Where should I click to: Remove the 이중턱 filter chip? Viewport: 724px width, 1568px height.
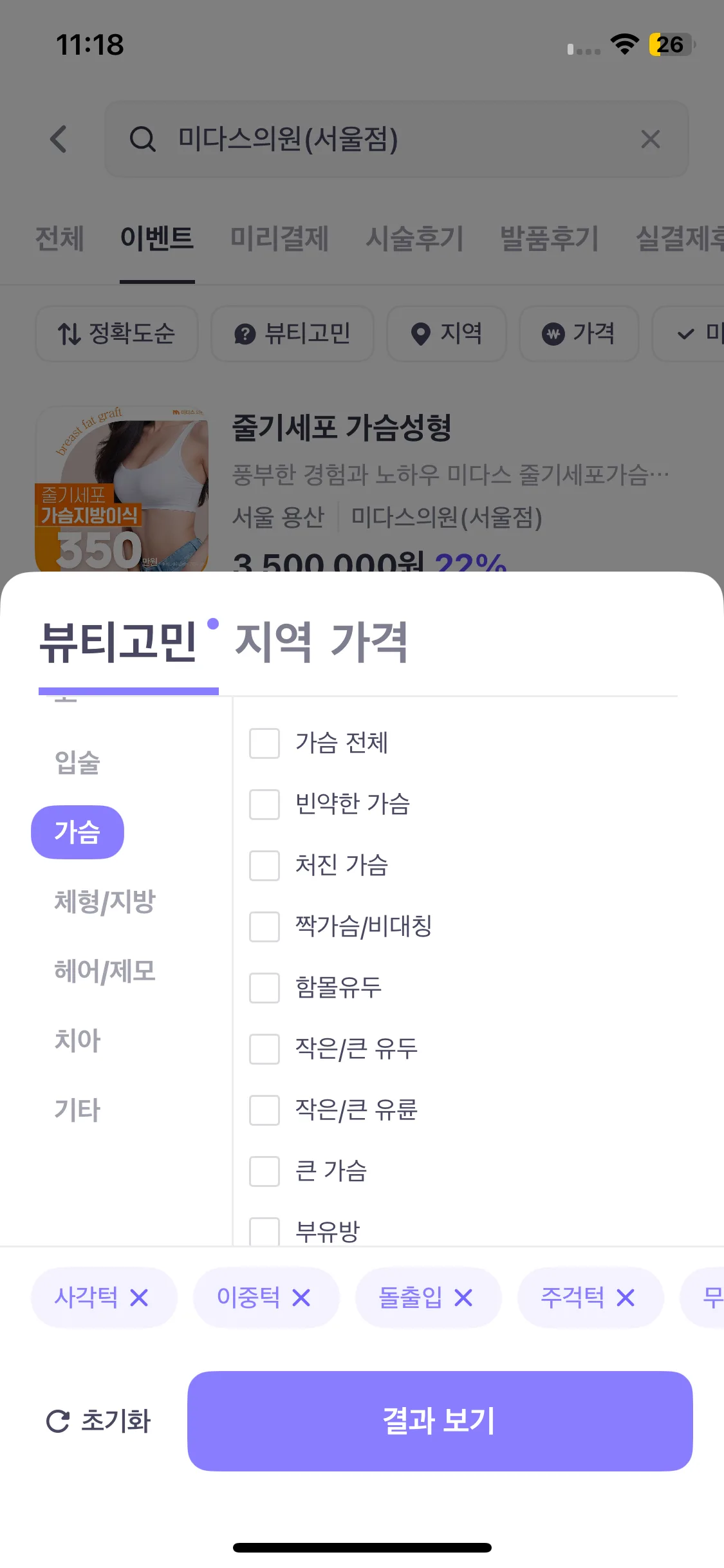pyautogui.click(x=301, y=1298)
